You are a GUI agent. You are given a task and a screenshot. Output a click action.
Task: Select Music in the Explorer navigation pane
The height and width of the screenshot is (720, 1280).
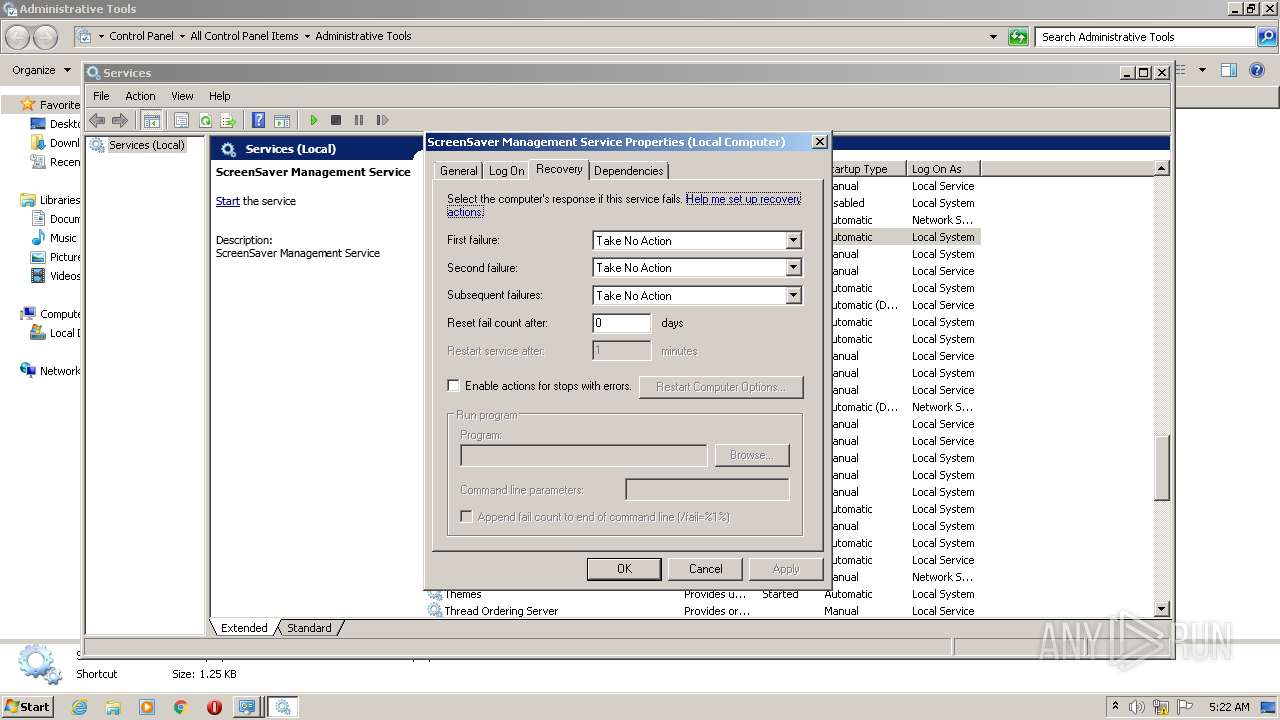pyautogui.click(x=63, y=238)
